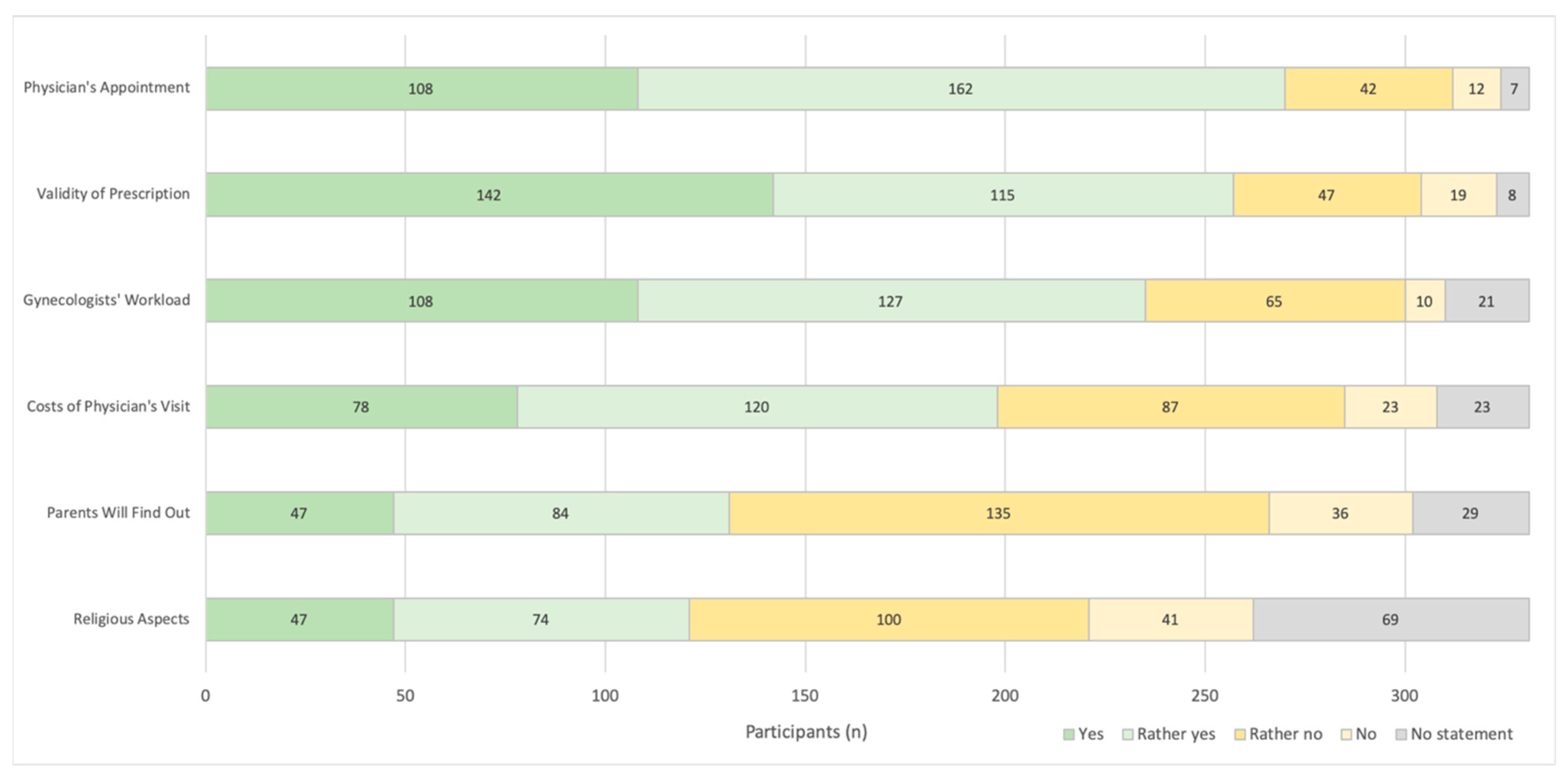Select the 142 Yes segment for Validity of Prescription

[x=489, y=195]
